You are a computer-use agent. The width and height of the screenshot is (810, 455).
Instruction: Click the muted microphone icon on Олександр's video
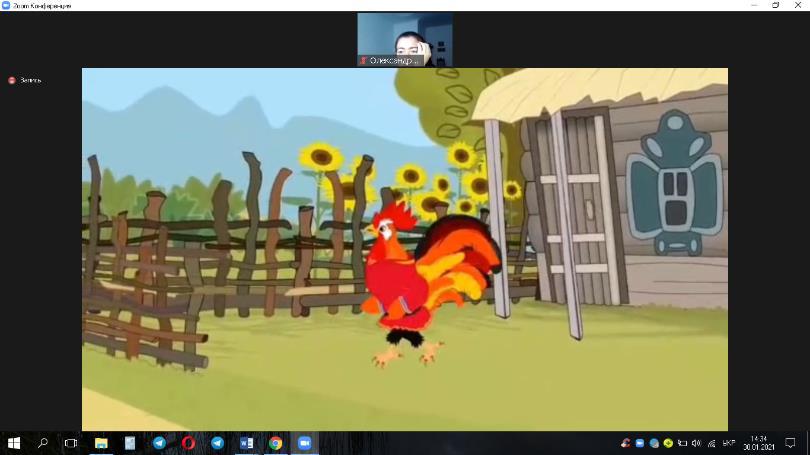[364, 61]
